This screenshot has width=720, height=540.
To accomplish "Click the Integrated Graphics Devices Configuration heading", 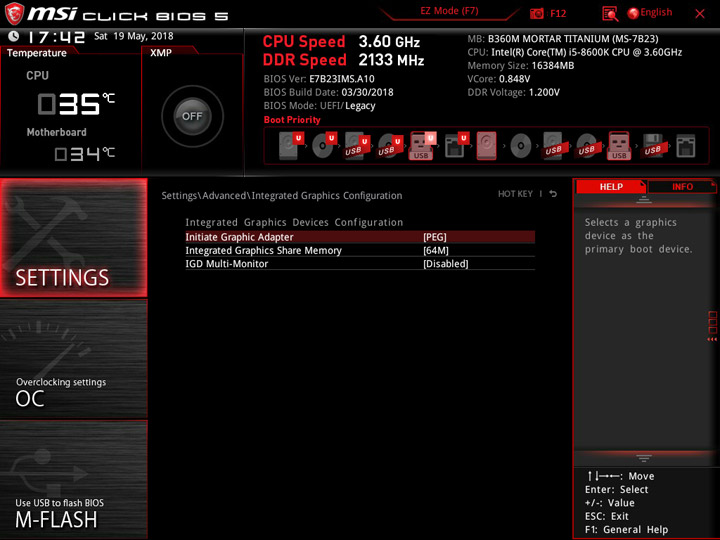I will 294,222.
